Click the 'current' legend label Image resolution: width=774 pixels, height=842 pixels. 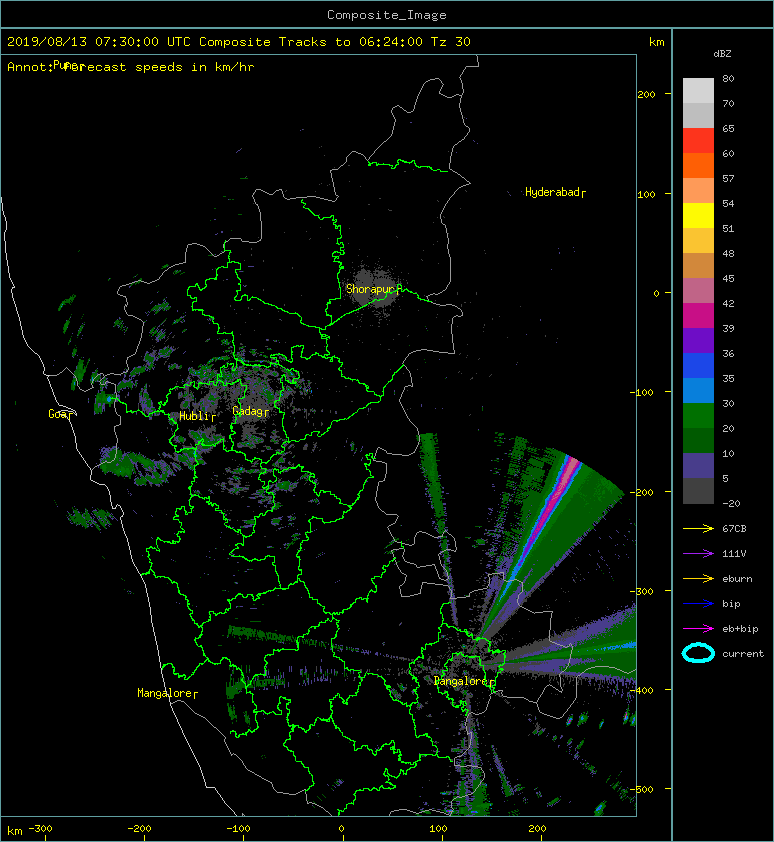click(x=743, y=654)
